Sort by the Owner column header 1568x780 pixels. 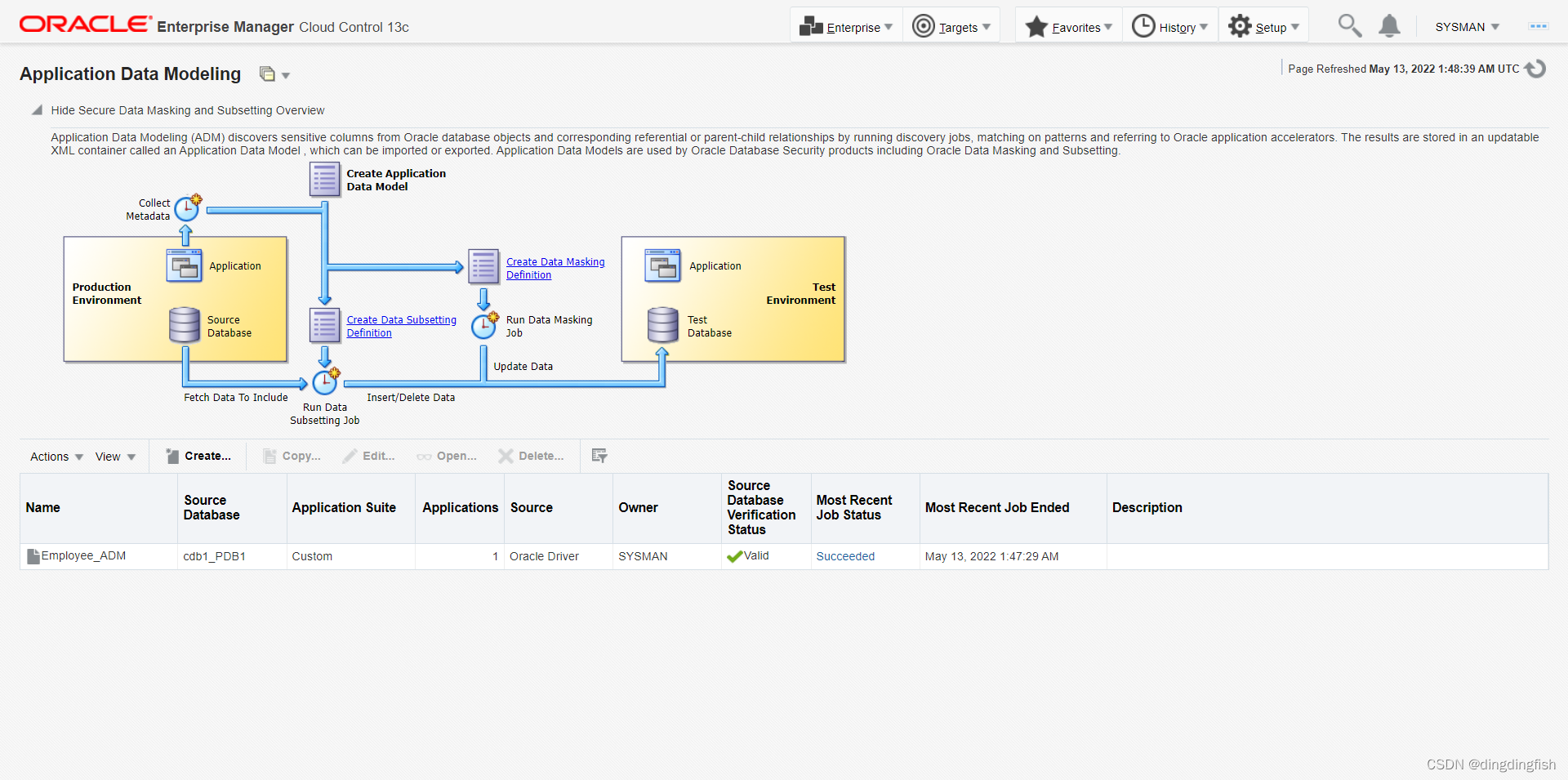[x=666, y=508]
